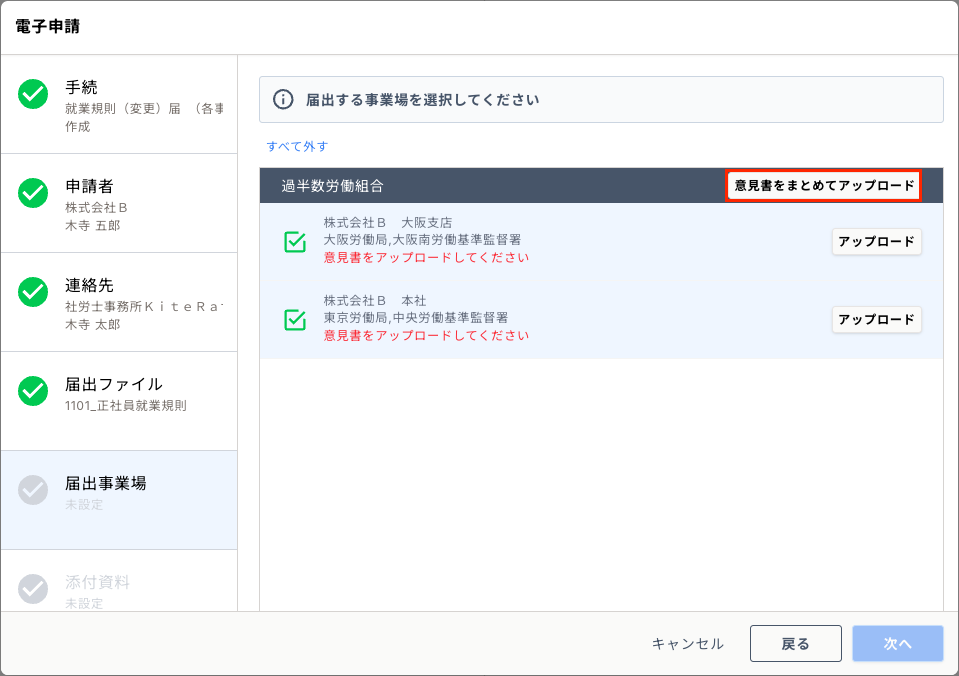Select the 届出事業場 step in the sidebar

119,500
